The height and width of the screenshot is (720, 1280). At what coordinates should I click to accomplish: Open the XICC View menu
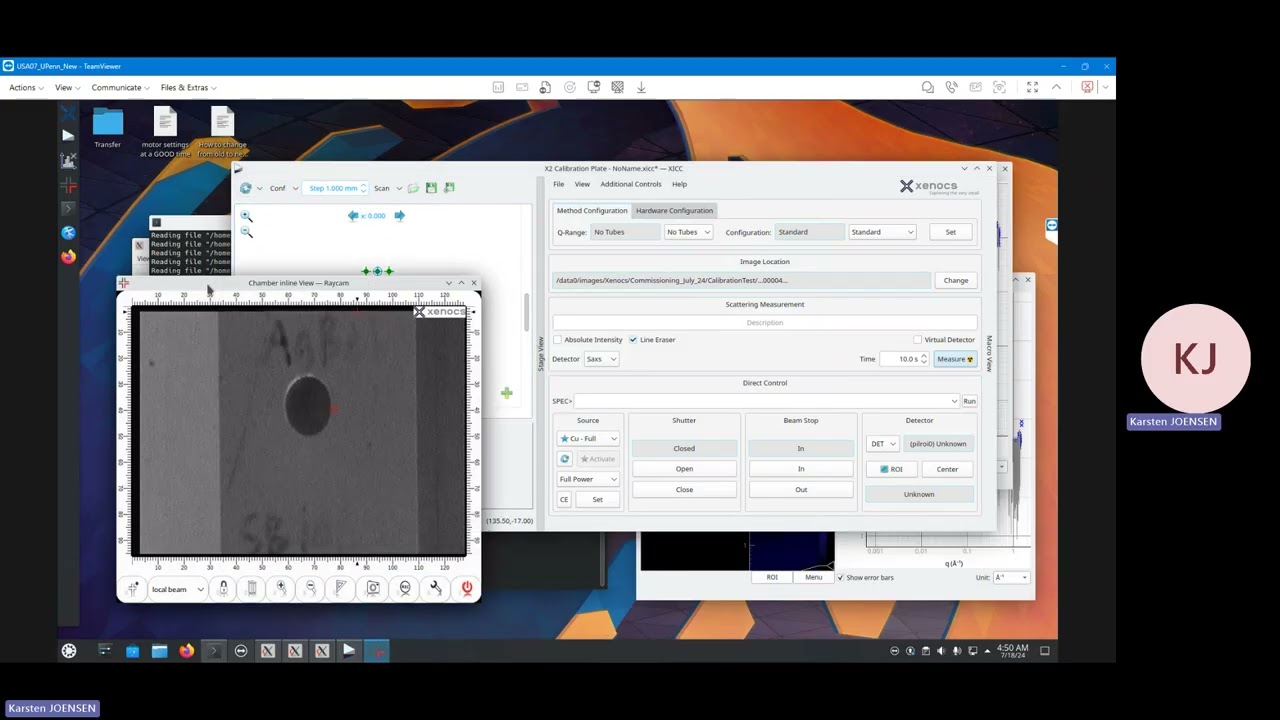click(582, 184)
